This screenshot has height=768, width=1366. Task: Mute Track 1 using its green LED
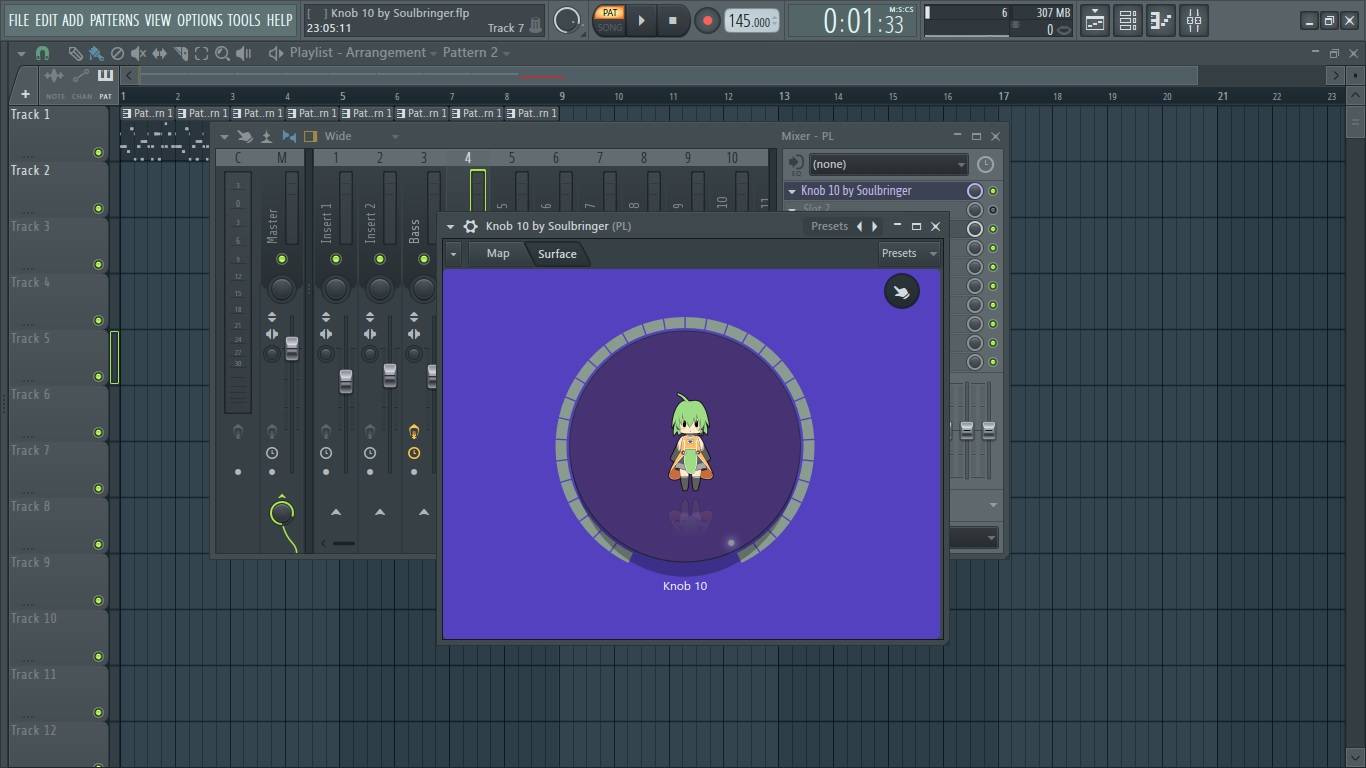(x=98, y=153)
